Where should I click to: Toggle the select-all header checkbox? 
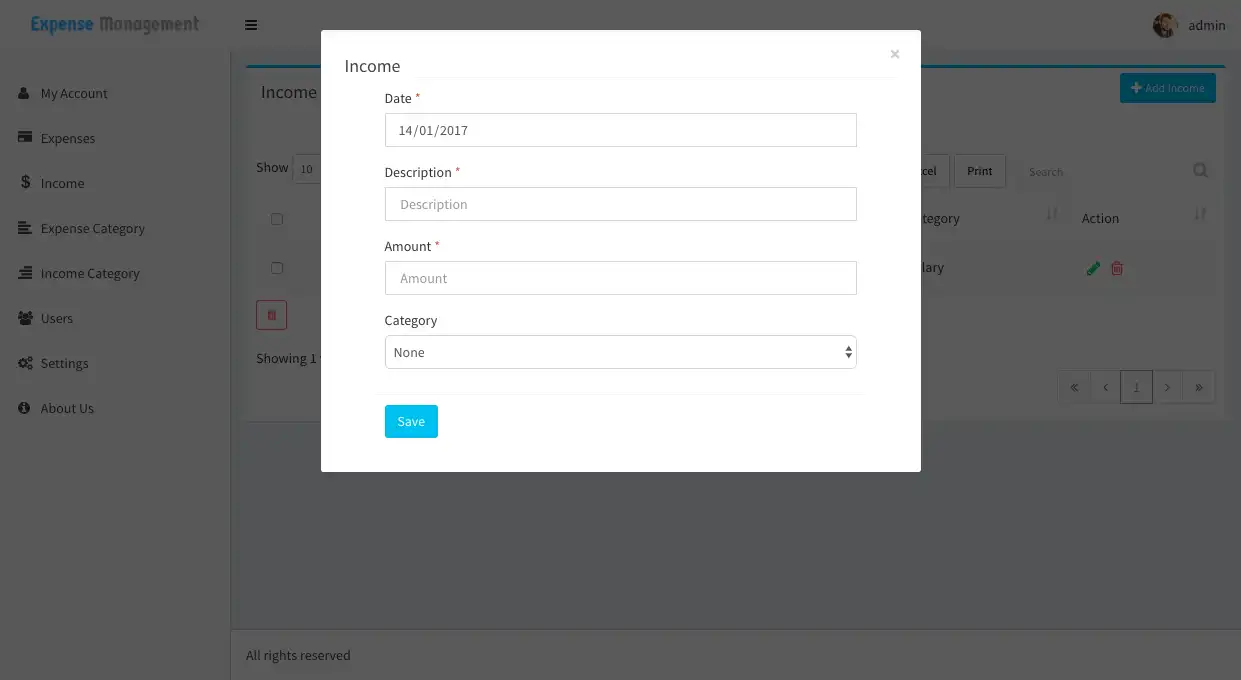click(x=277, y=219)
